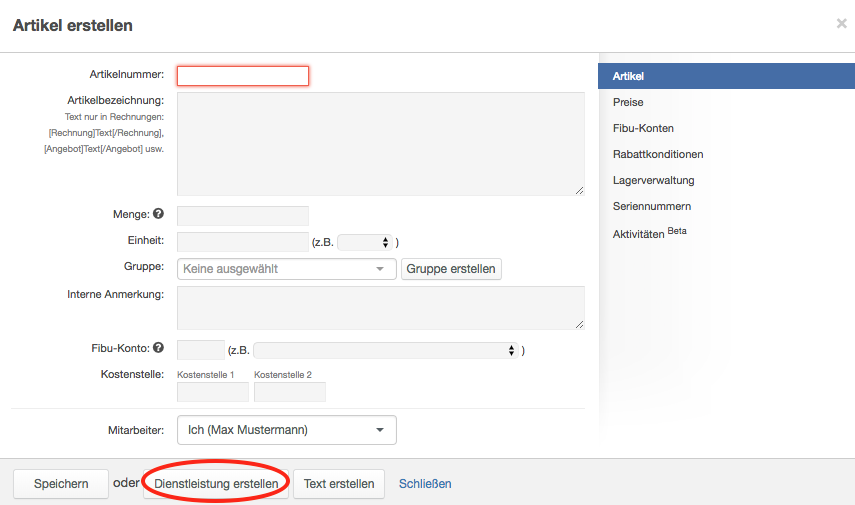The image size is (855, 505).
Task: Click the Einheit text field
Action: coord(243,242)
